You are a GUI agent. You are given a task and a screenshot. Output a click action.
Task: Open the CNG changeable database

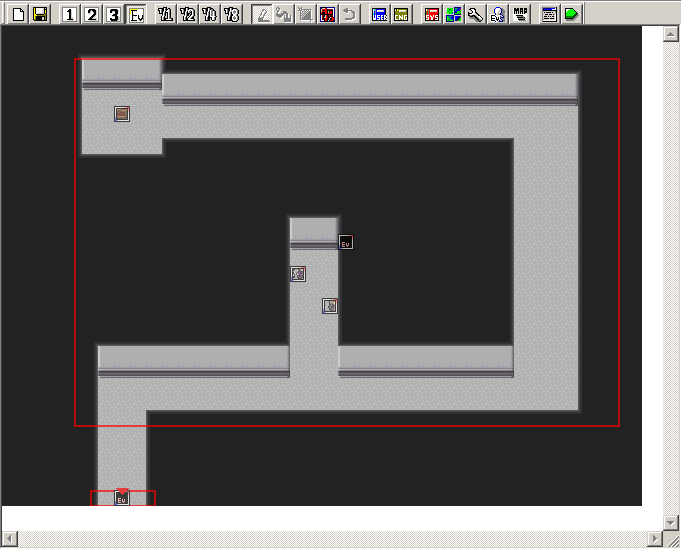(401, 14)
